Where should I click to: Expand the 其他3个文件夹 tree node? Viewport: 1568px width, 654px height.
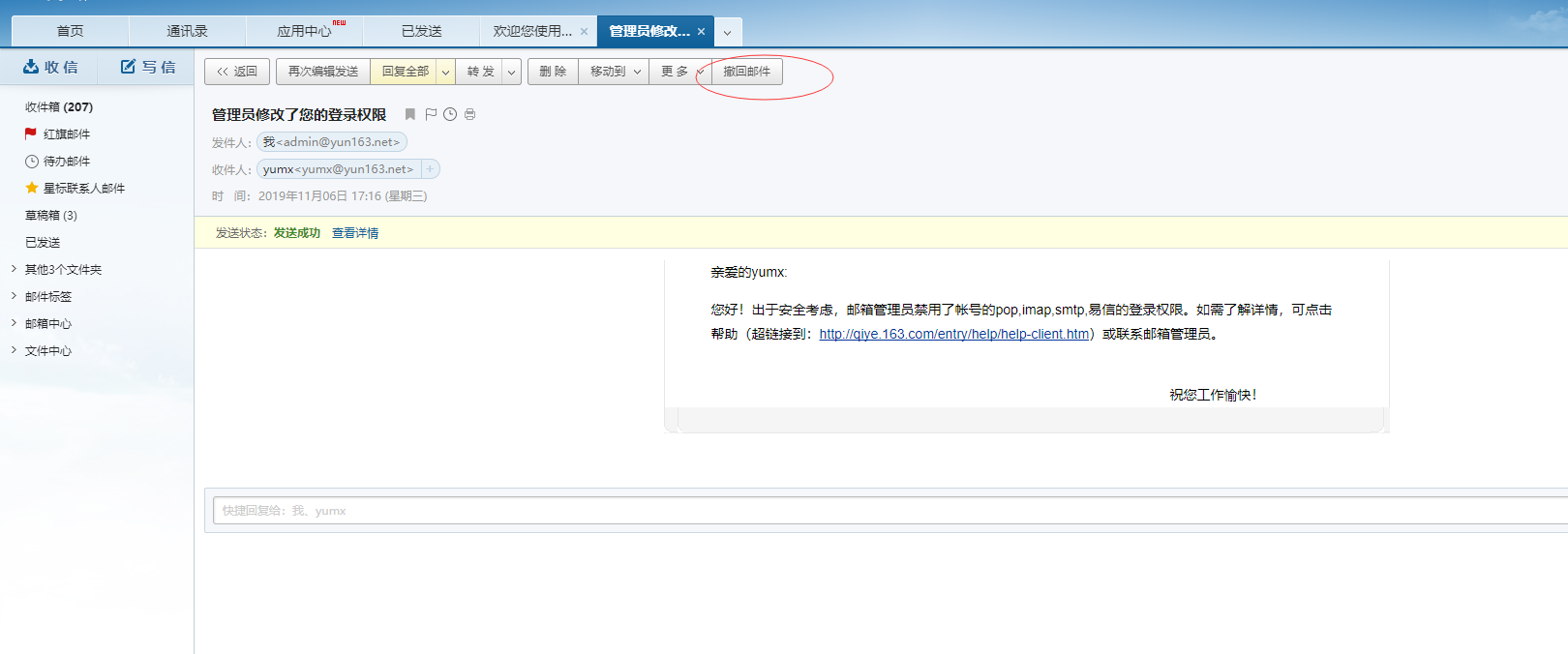14,269
